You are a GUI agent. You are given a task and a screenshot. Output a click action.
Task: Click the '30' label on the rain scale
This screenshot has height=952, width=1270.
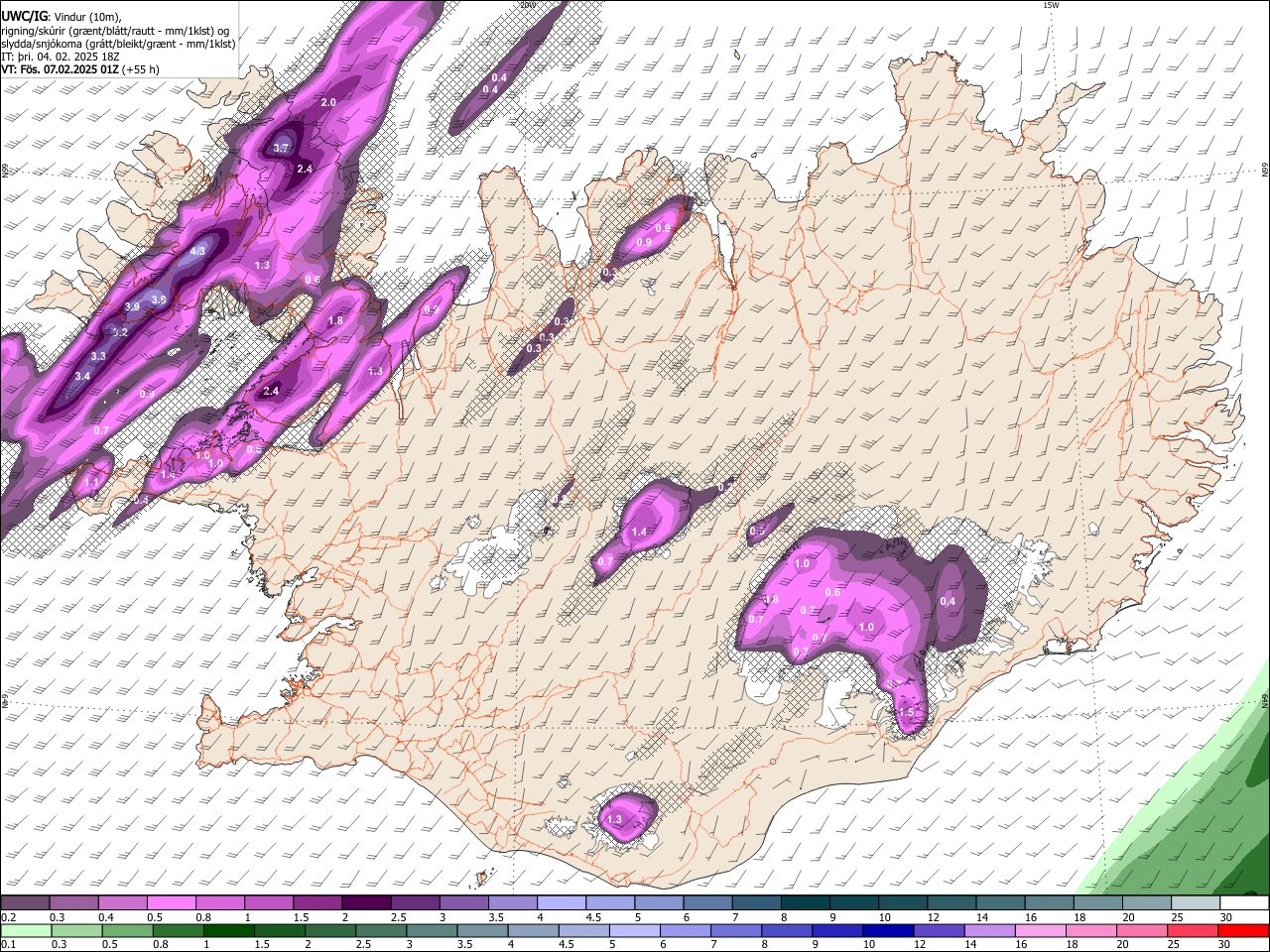point(1225,944)
